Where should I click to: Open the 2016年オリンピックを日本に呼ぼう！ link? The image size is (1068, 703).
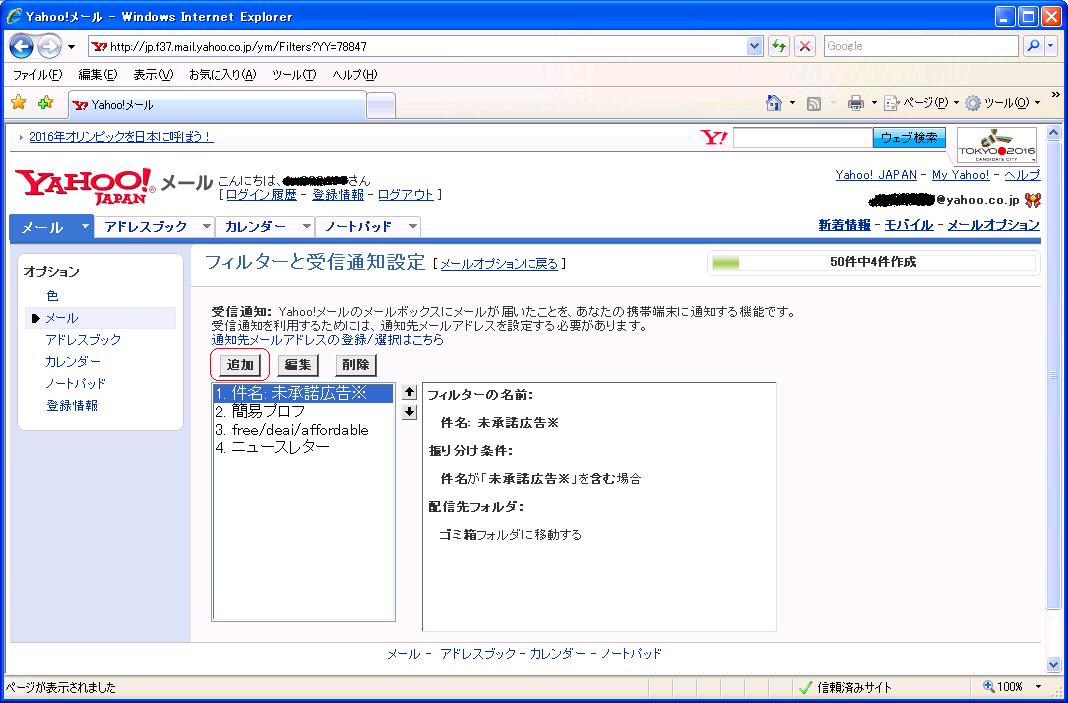click(x=121, y=137)
